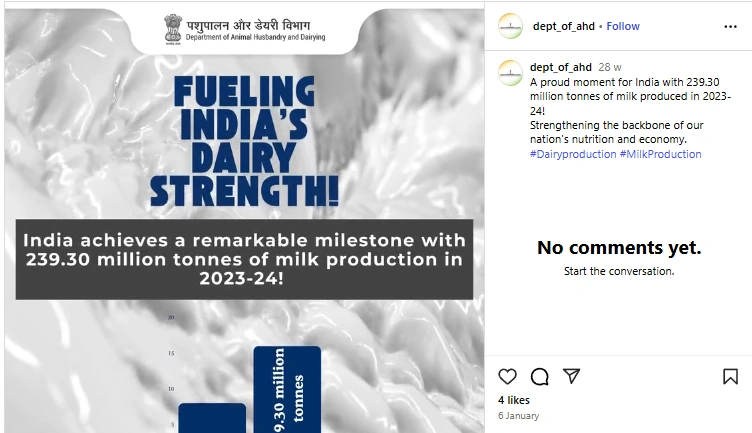Open more options three-dot menu
The width and height of the screenshot is (752, 433).
(x=730, y=26)
